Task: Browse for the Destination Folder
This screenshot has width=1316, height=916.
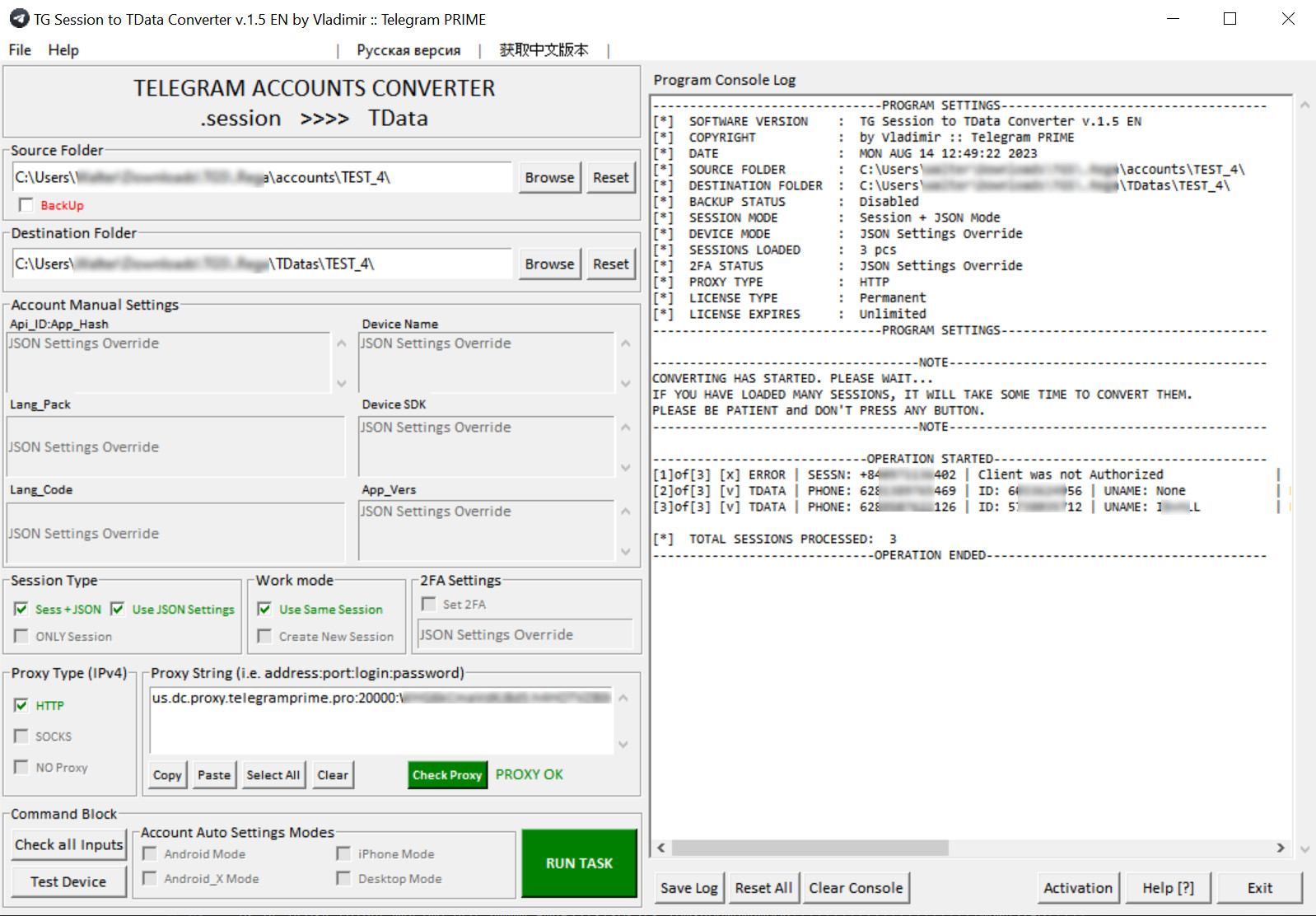Action: point(549,264)
